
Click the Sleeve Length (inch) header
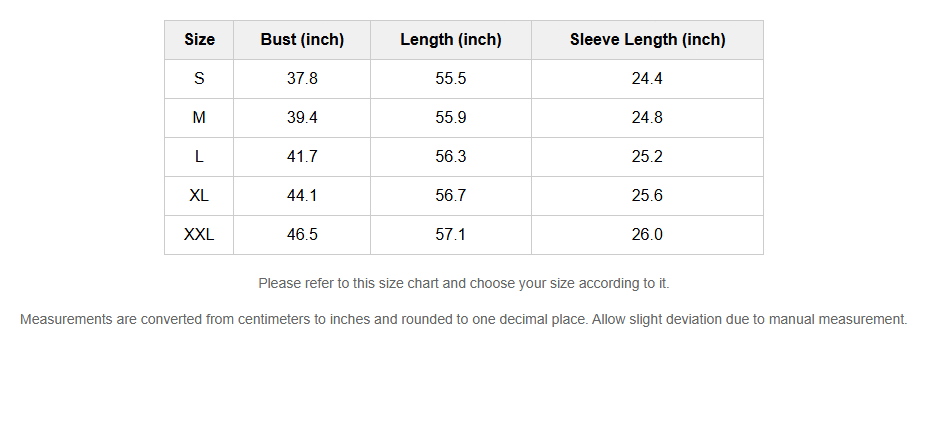(647, 40)
